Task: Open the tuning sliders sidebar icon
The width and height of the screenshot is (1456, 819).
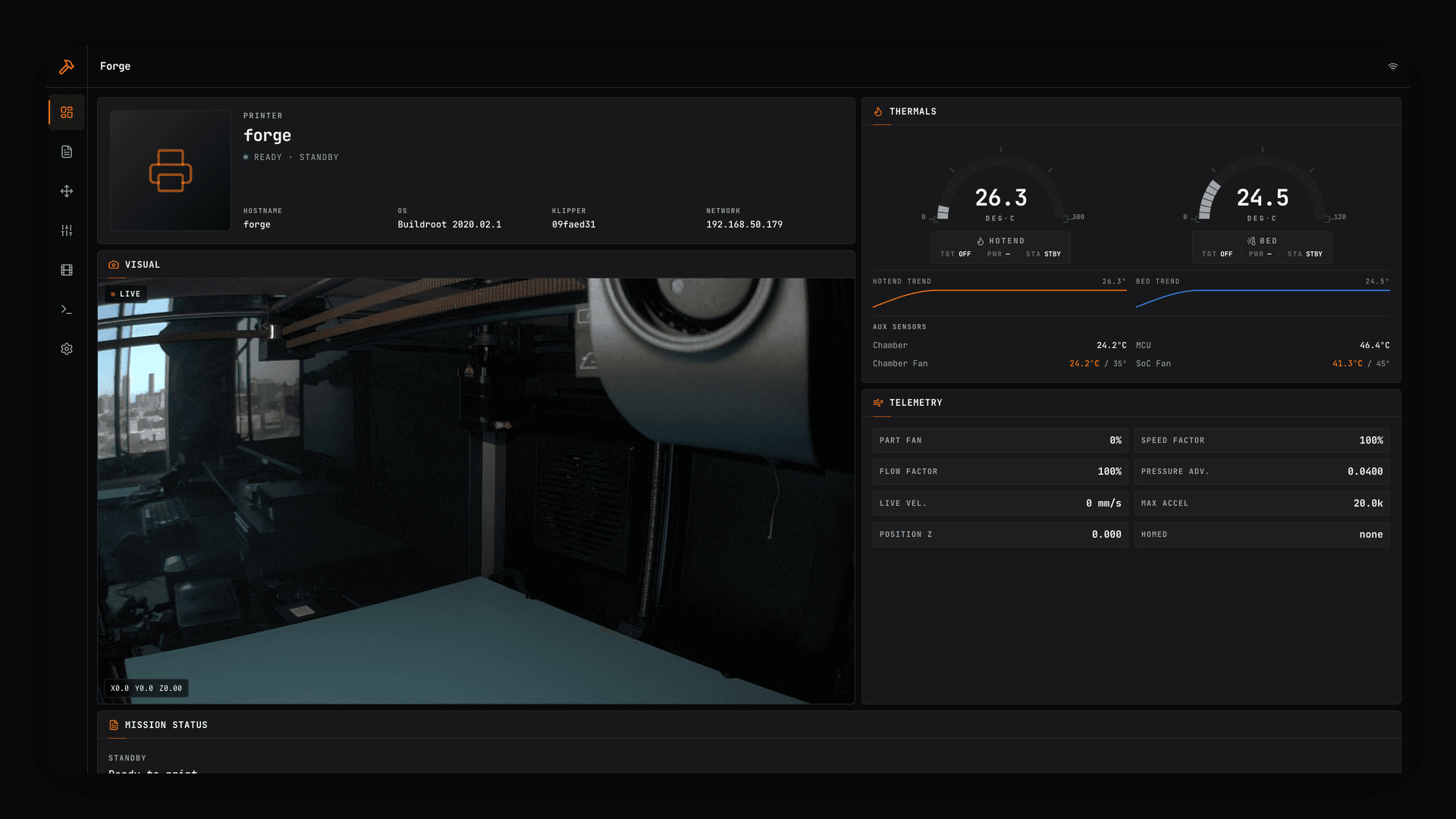Action: pos(67,231)
